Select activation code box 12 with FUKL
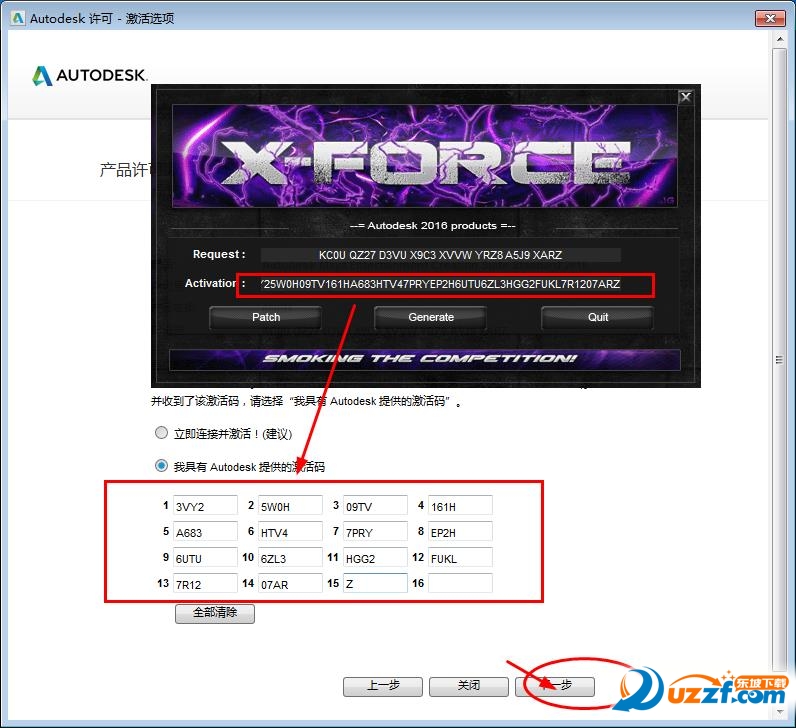 pos(460,557)
